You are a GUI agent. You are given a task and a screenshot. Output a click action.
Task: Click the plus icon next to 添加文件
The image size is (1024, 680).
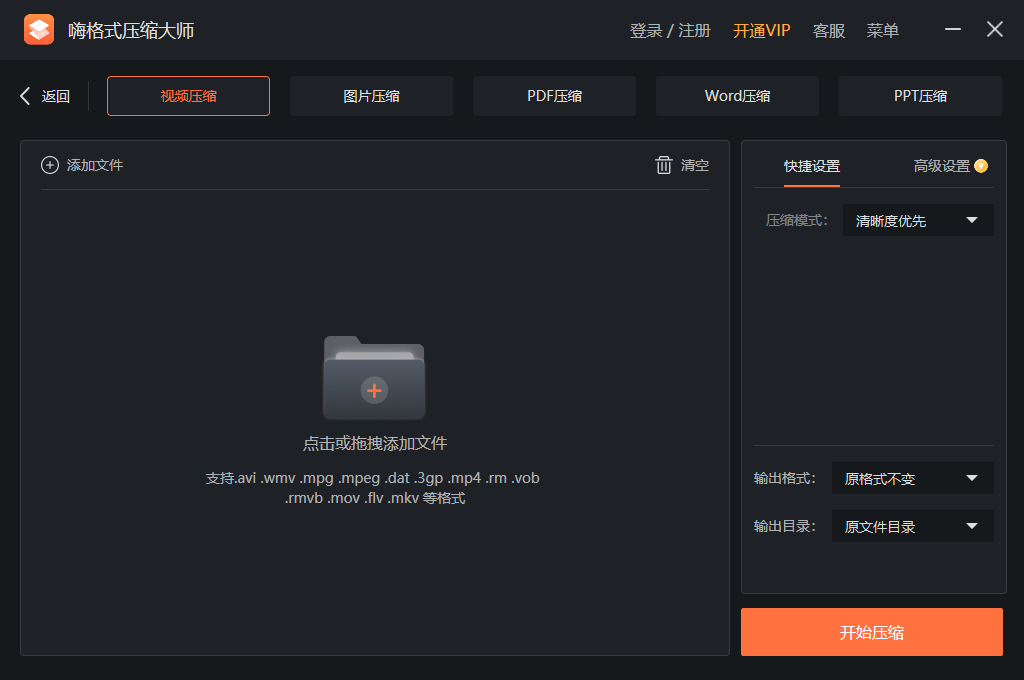coord(49,165)
